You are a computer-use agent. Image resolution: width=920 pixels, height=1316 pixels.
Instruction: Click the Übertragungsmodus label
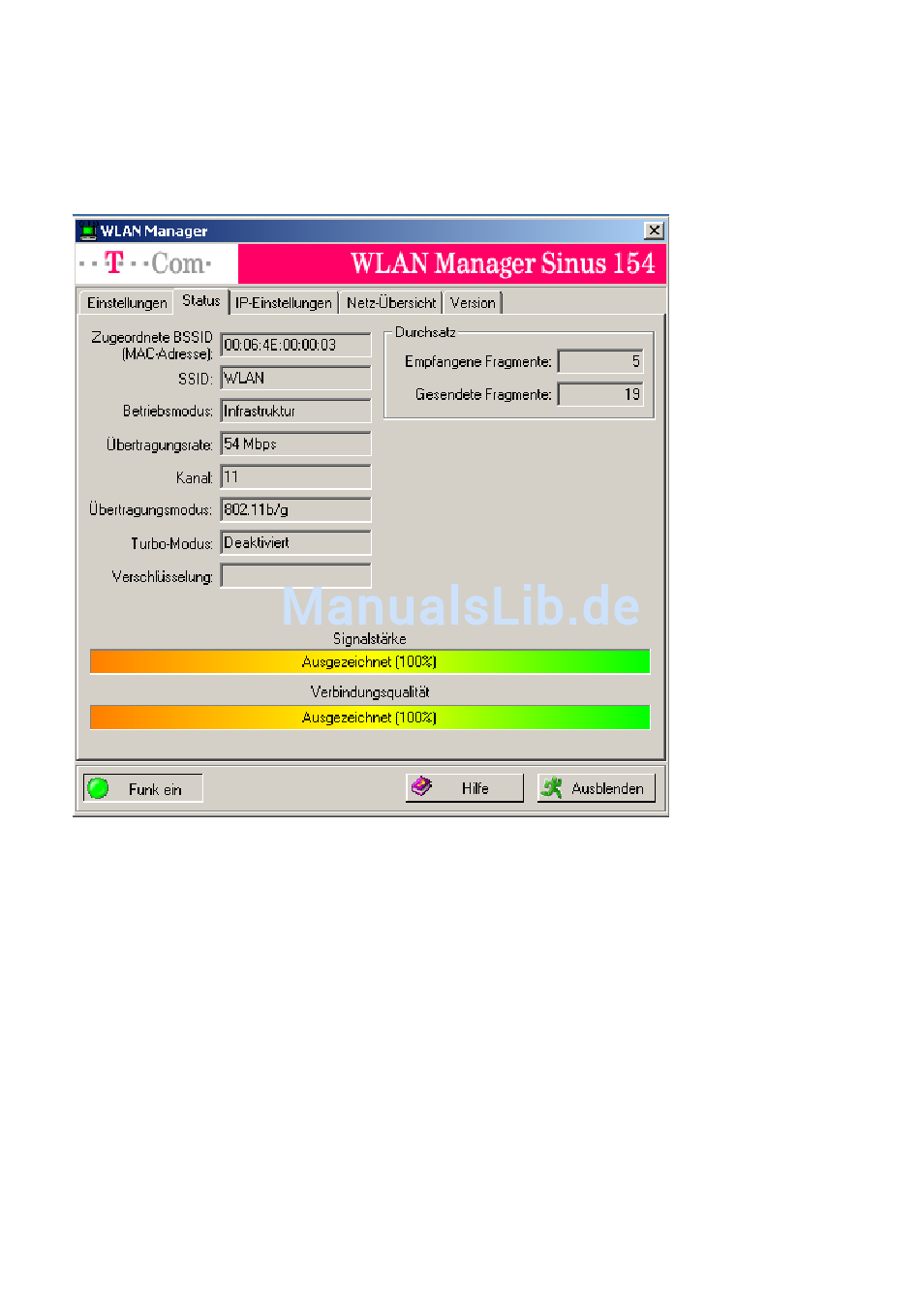tap(150, 510)
